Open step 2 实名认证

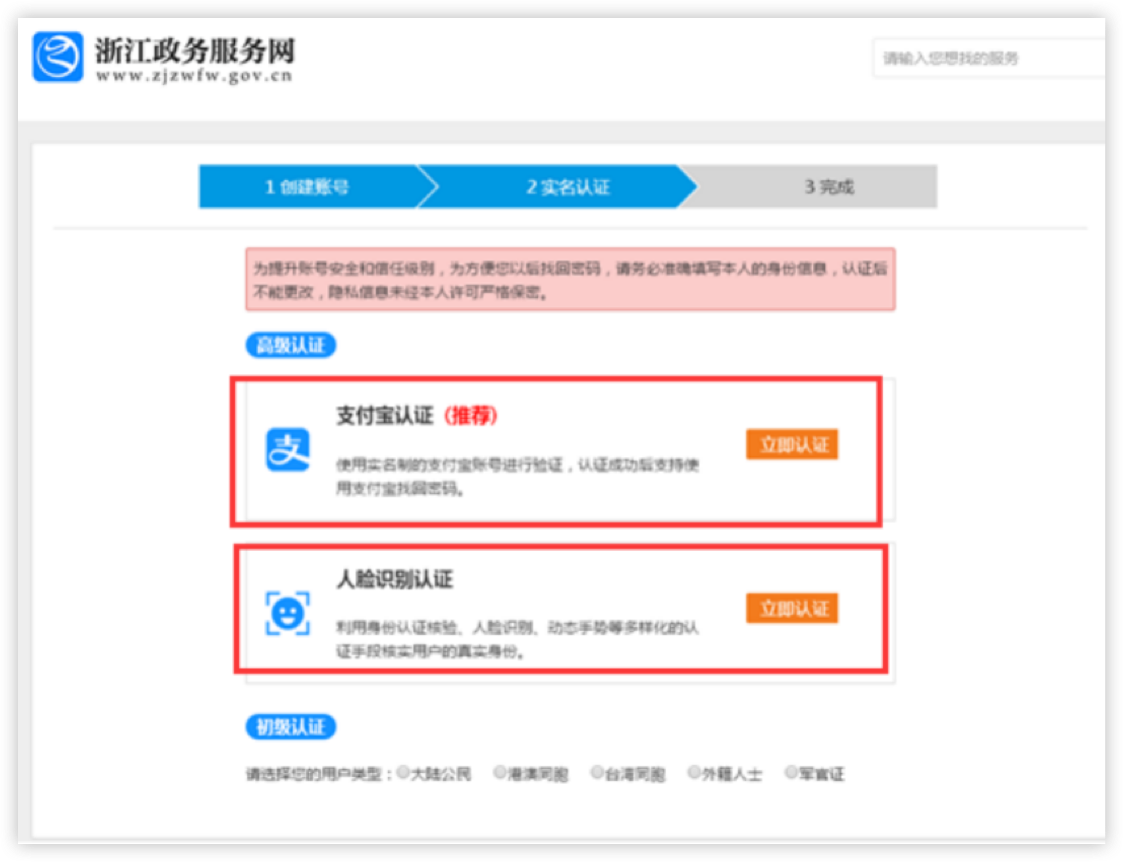pos(567,187)
